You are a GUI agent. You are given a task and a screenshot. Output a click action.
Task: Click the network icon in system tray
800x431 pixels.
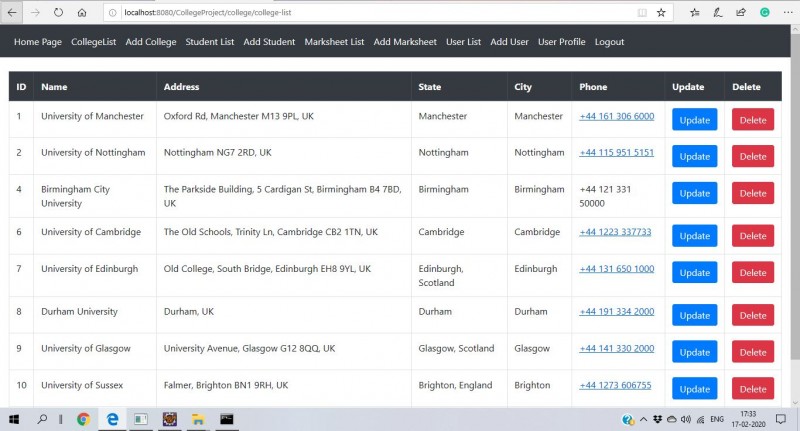point(701,419)
